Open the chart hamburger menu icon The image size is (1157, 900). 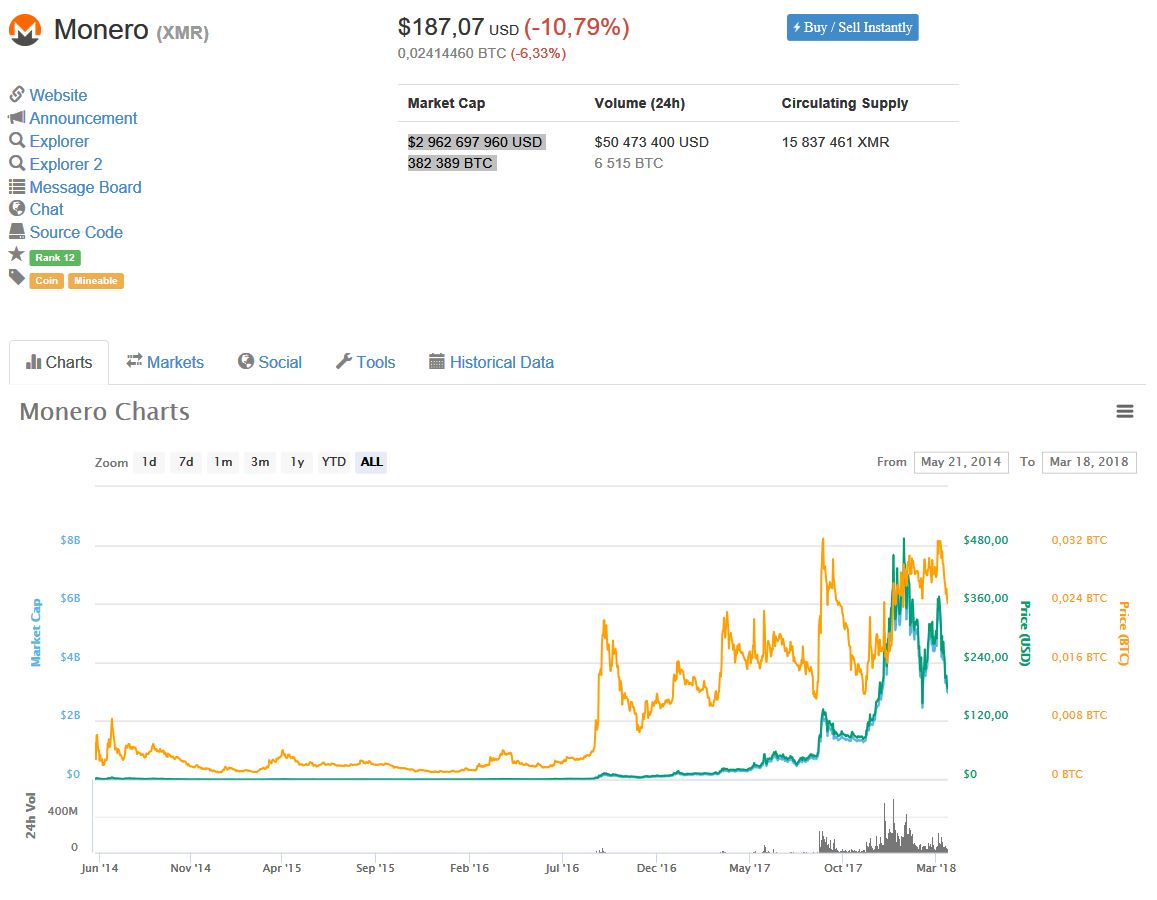click(1125, 412)
